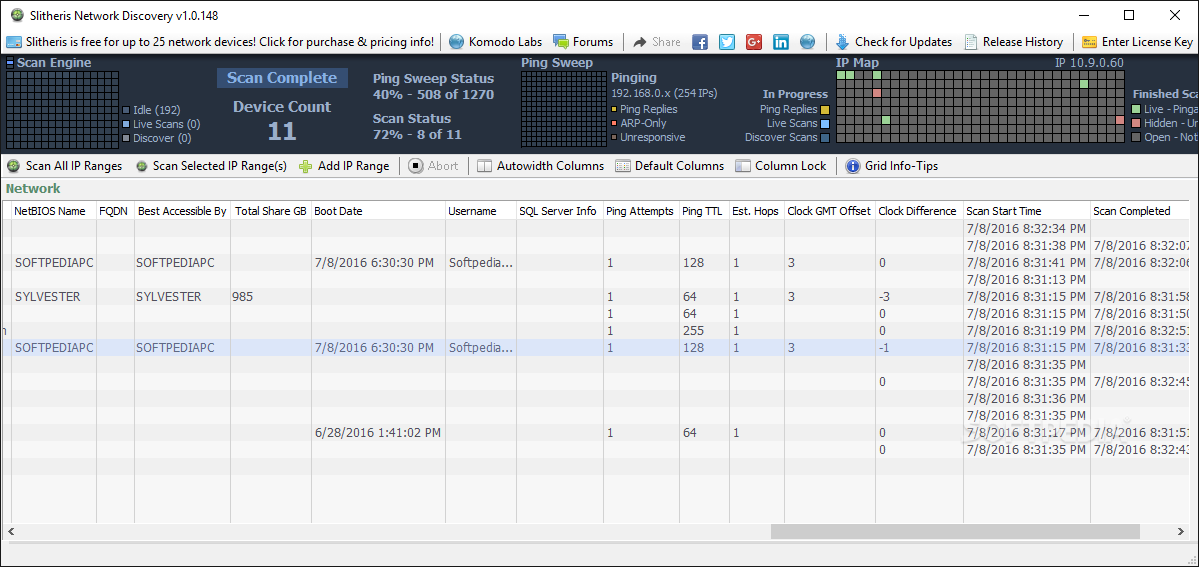
Task: Click the 6/28/2016 1:41:02 PM boot date
Action: coord(378,432)
